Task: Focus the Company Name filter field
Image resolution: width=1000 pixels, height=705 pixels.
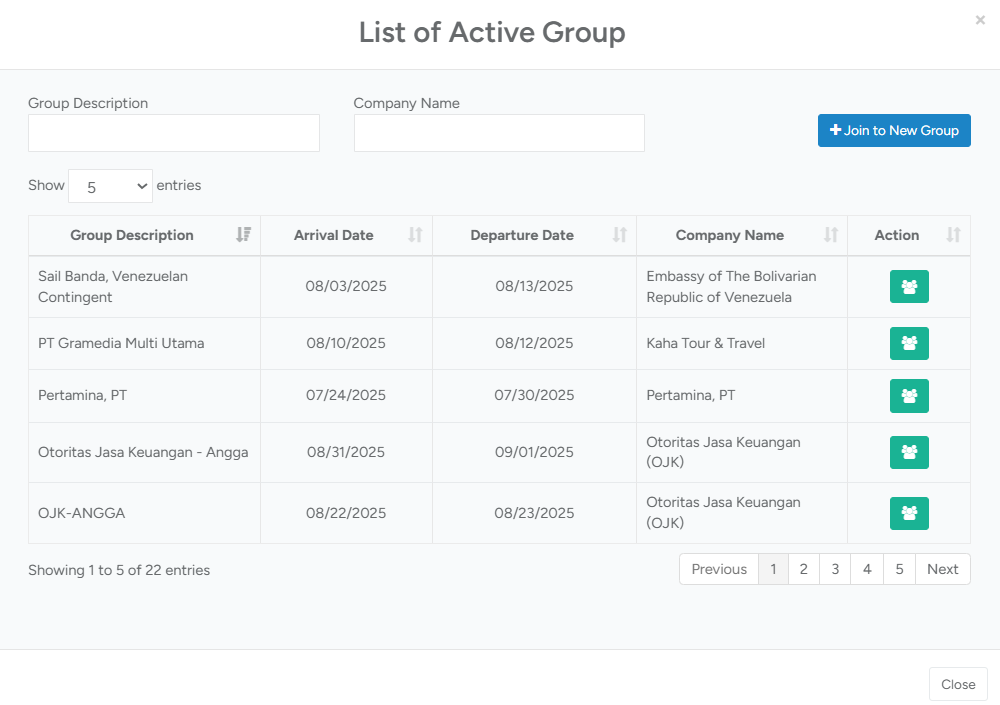Action: [x=499, y=133]
